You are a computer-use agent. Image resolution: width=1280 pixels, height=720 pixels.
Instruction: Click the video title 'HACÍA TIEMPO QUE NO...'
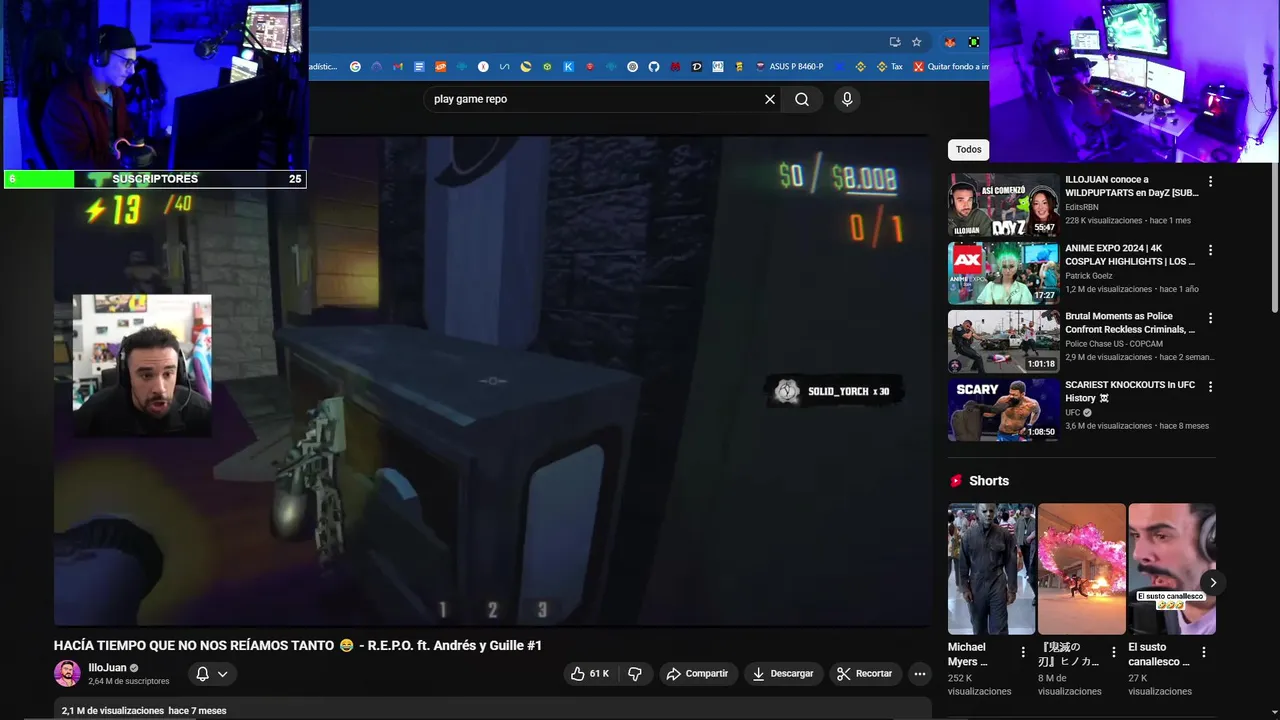pyautogui.click(x=298, y=646)
